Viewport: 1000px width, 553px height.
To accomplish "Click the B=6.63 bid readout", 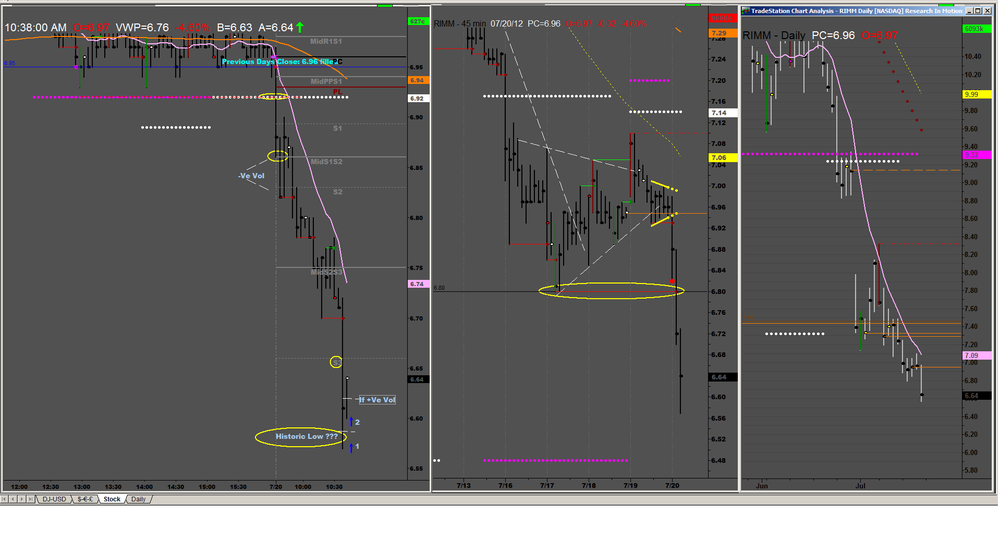I will pyautogui.click(x=235, y=27).
